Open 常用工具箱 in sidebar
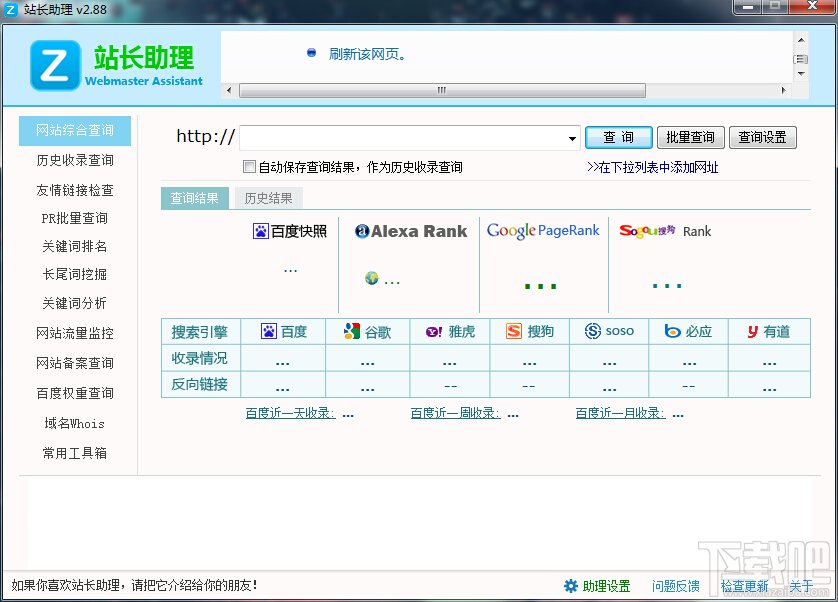Viewport: 838px width, 602px height. pos(75,453)
